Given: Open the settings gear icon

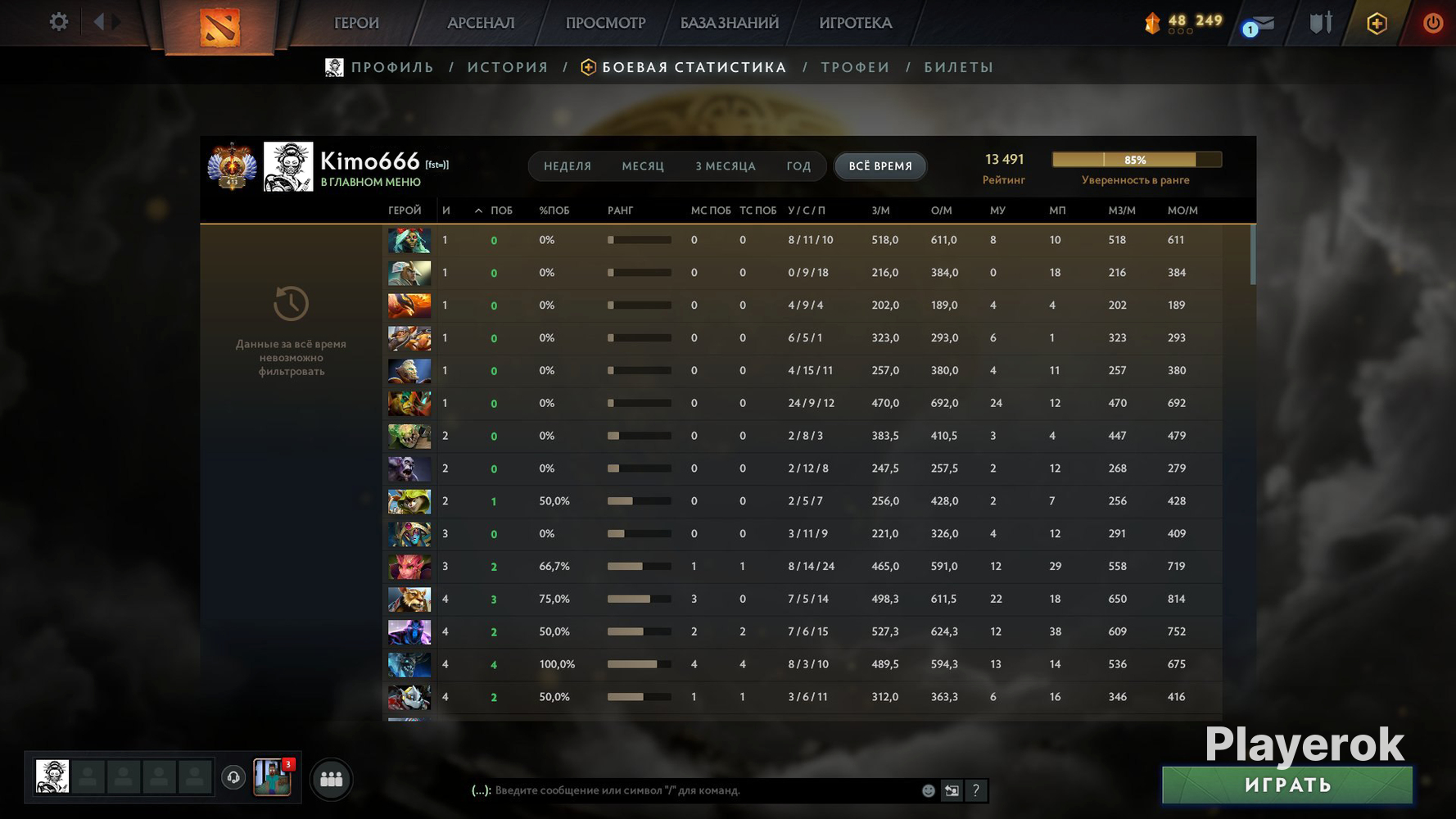Looking at the screenshot, I should (x=58, y=22).
